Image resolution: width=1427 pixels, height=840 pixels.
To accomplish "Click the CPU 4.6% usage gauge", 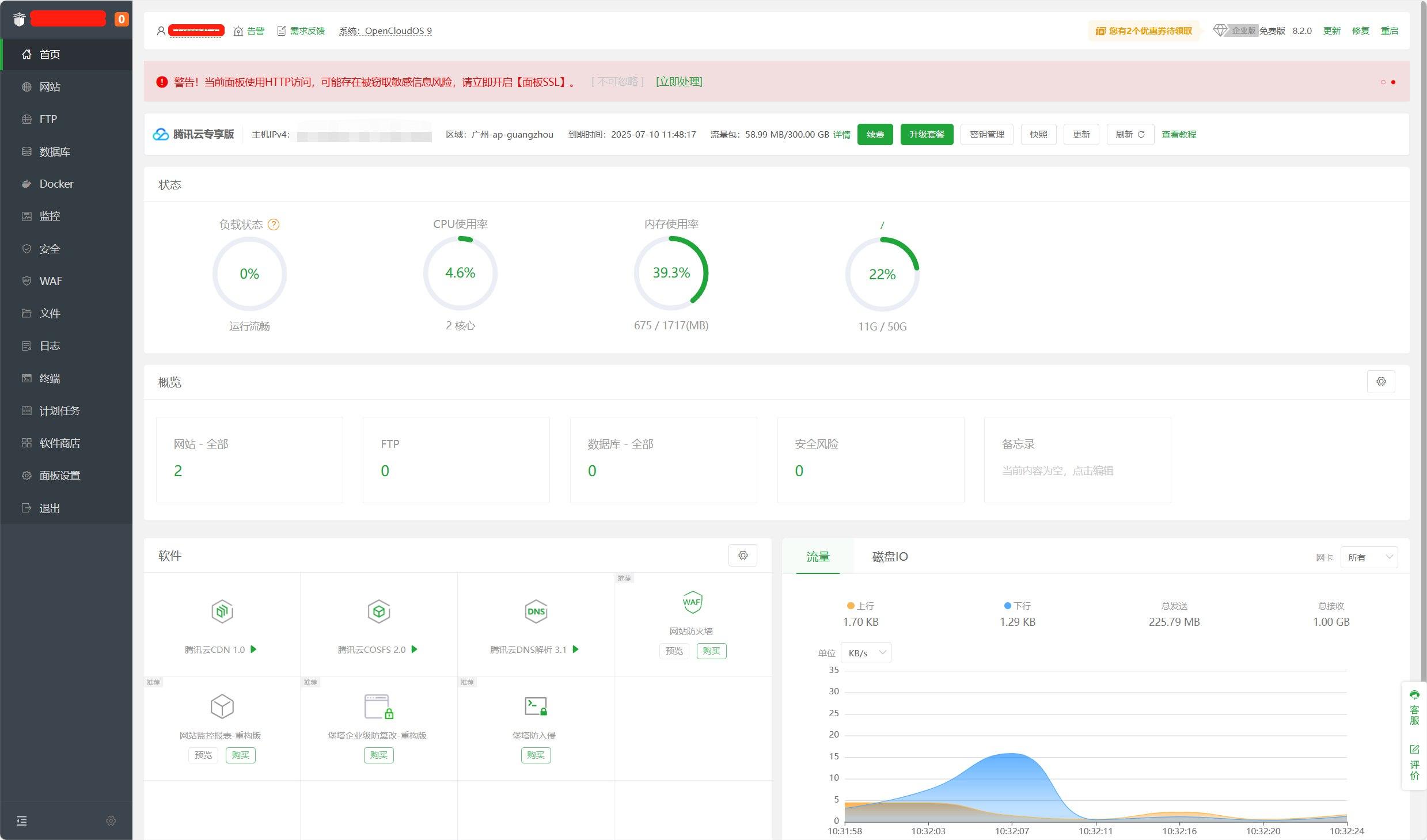I will coord(460,273).
